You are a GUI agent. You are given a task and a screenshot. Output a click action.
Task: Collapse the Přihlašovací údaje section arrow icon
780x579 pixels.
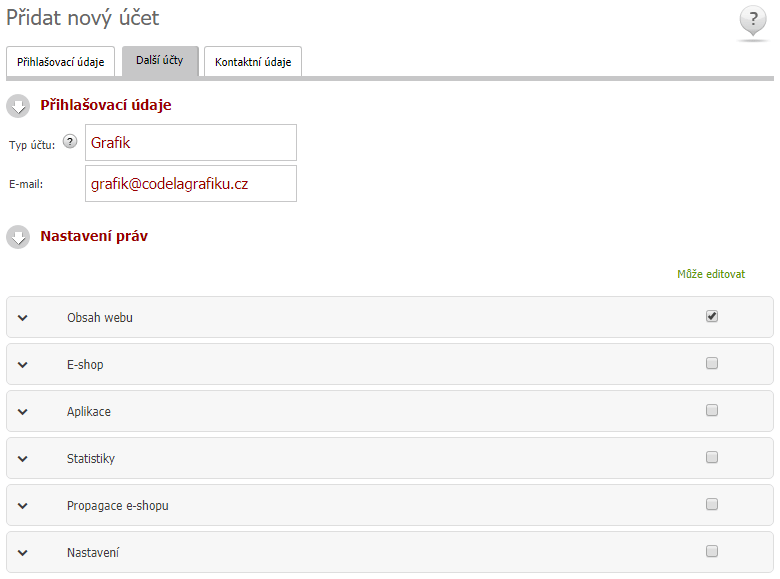pos(18,106)
